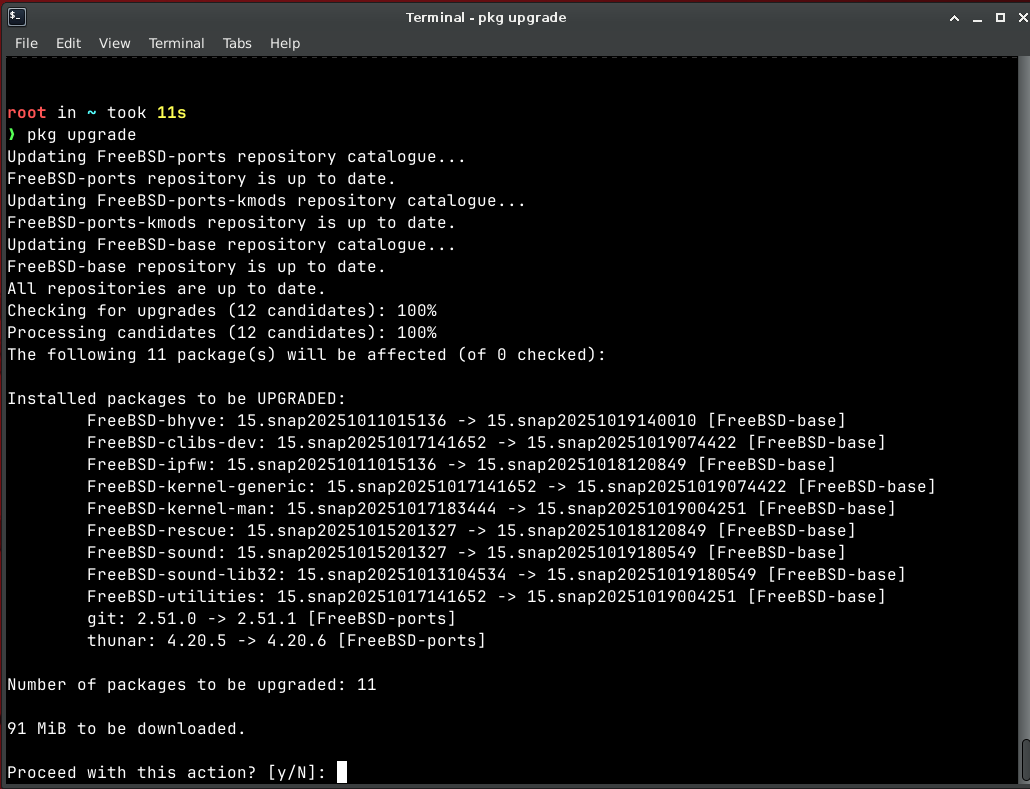
Task: Maximize the Terminal window
Action: tap(1000, 18)
